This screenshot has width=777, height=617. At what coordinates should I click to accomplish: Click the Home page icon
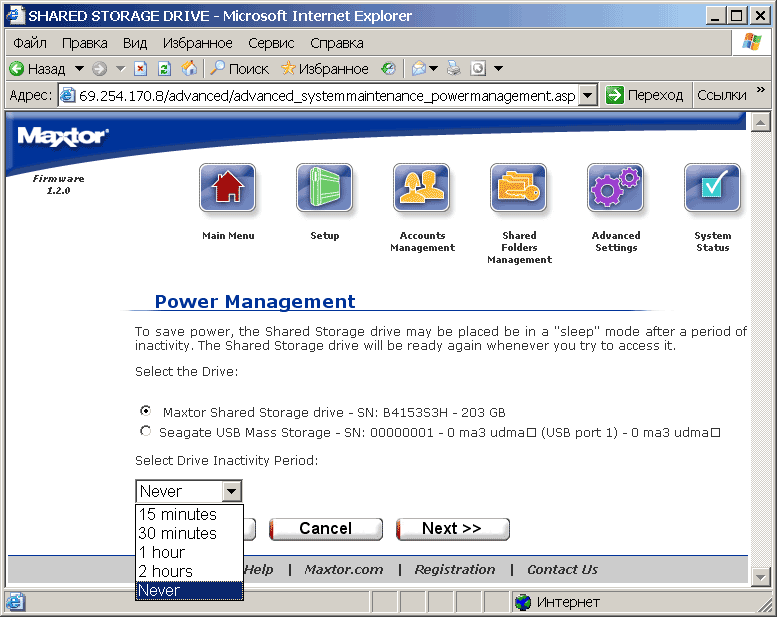[x=189, y=68]
